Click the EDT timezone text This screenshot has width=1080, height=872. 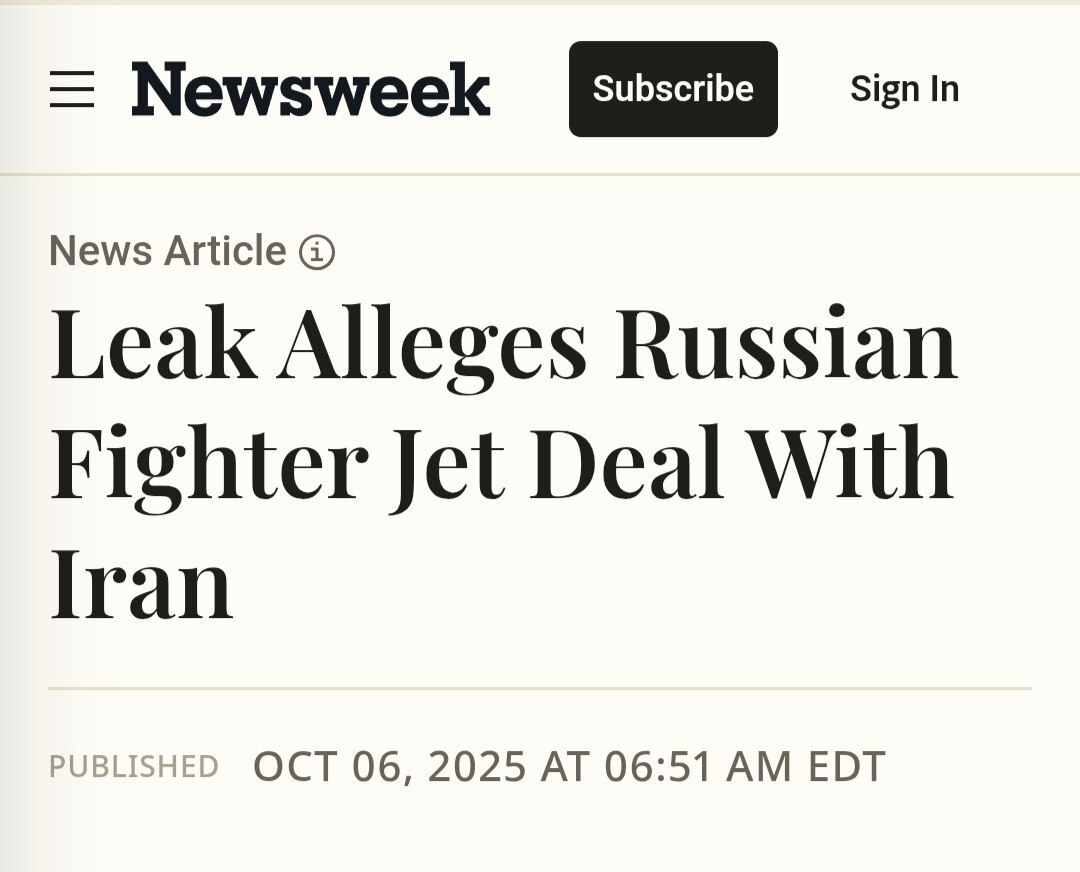coord(847,767)
